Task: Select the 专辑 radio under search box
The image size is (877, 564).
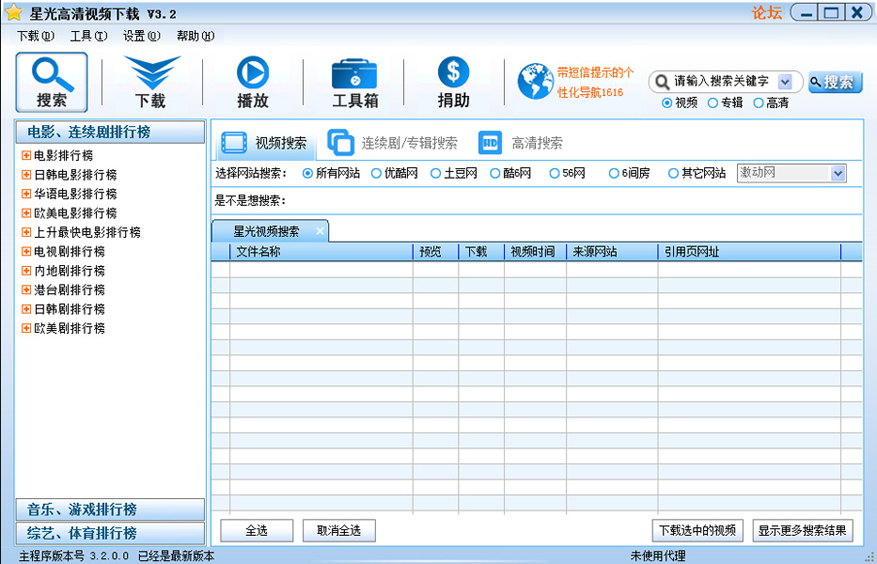Action: click(713, 103)
